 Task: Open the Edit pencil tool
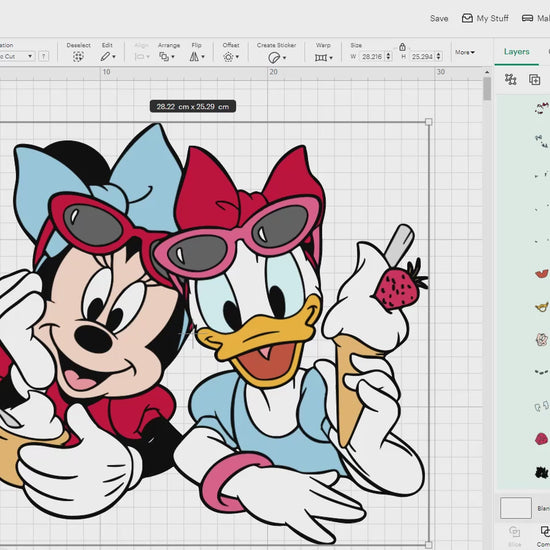[105, 56]
